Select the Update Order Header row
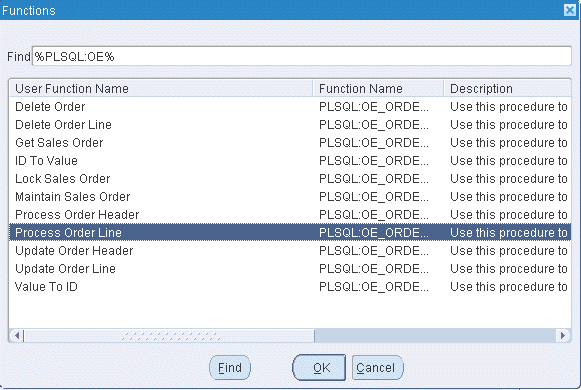581x390 pixels. tap(290, 251)
